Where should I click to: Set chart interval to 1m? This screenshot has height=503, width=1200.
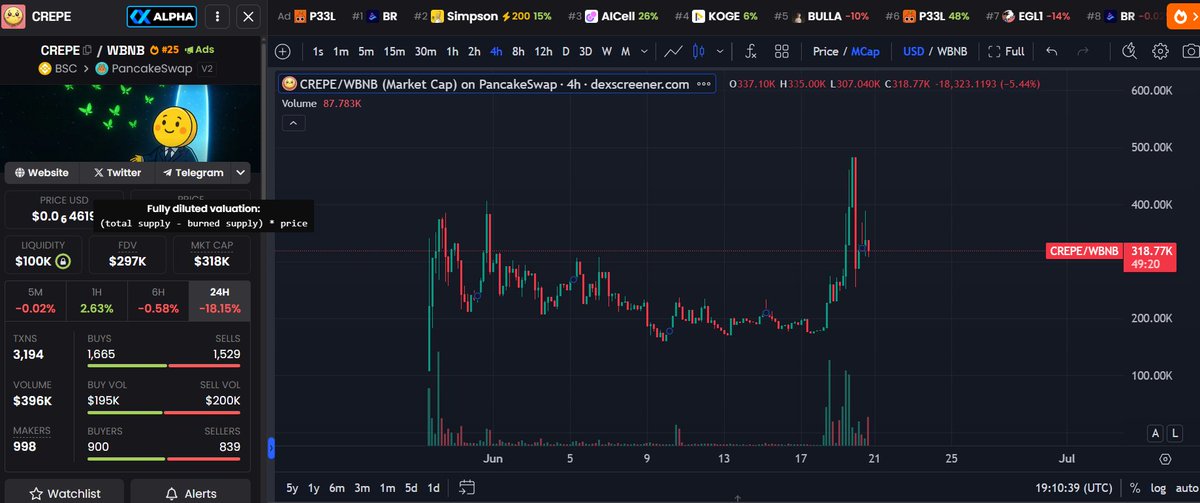click(x=341, y=51)
